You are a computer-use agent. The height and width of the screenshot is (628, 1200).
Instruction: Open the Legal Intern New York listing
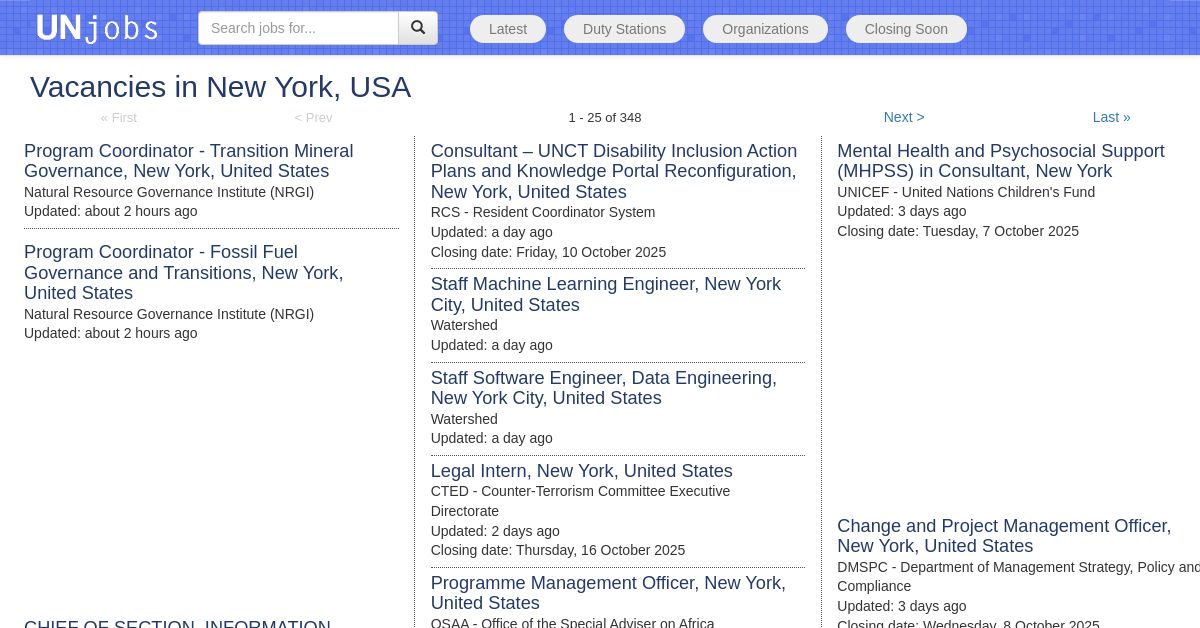tap(581, 471)
